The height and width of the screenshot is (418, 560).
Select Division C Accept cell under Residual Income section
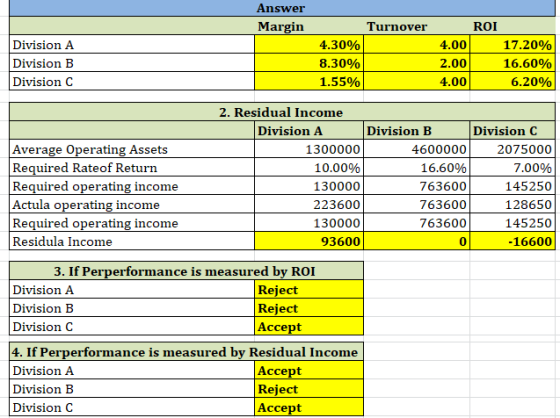309,407
